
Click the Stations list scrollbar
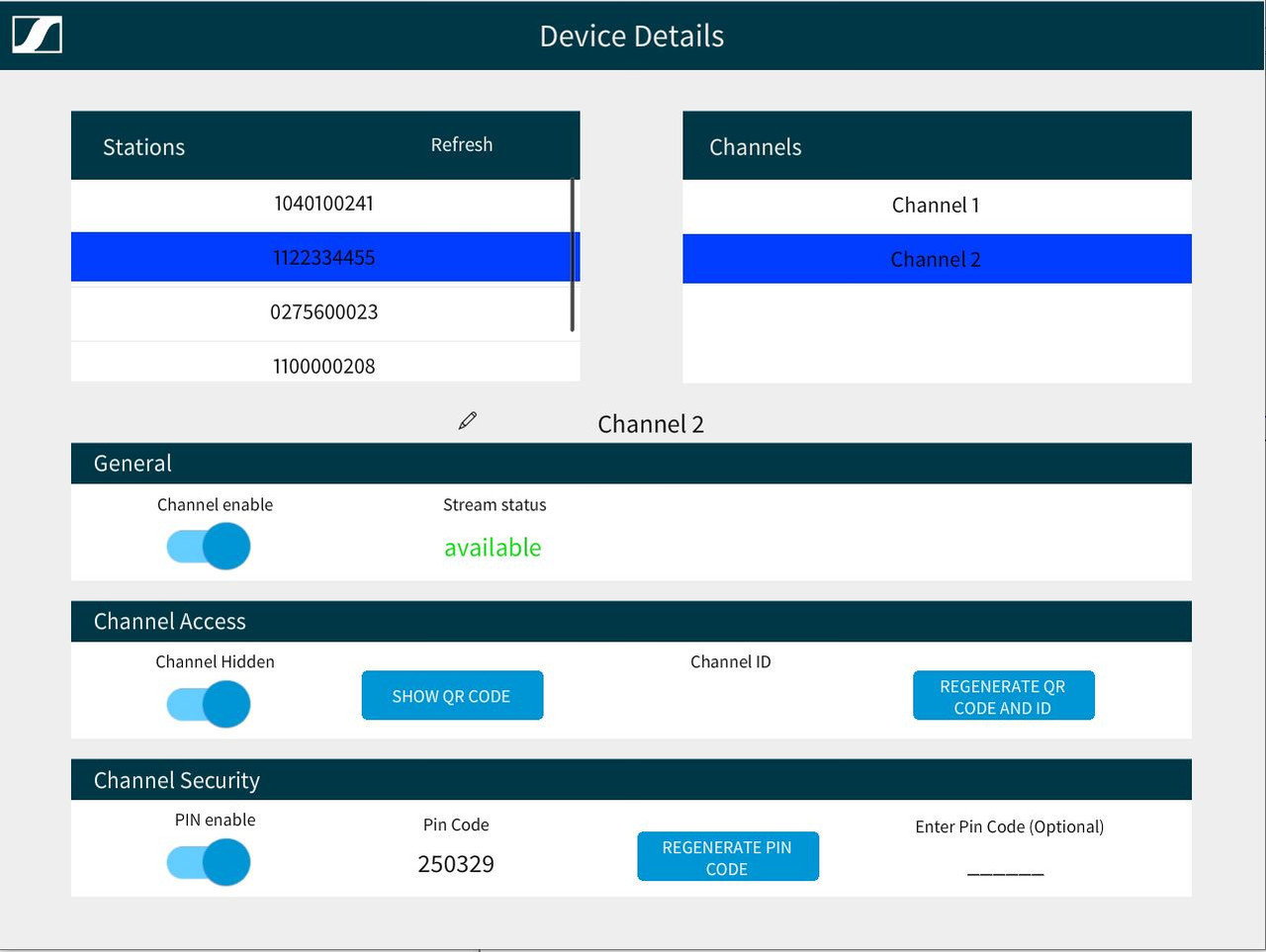pyautogui.click(x=572, y=255)
